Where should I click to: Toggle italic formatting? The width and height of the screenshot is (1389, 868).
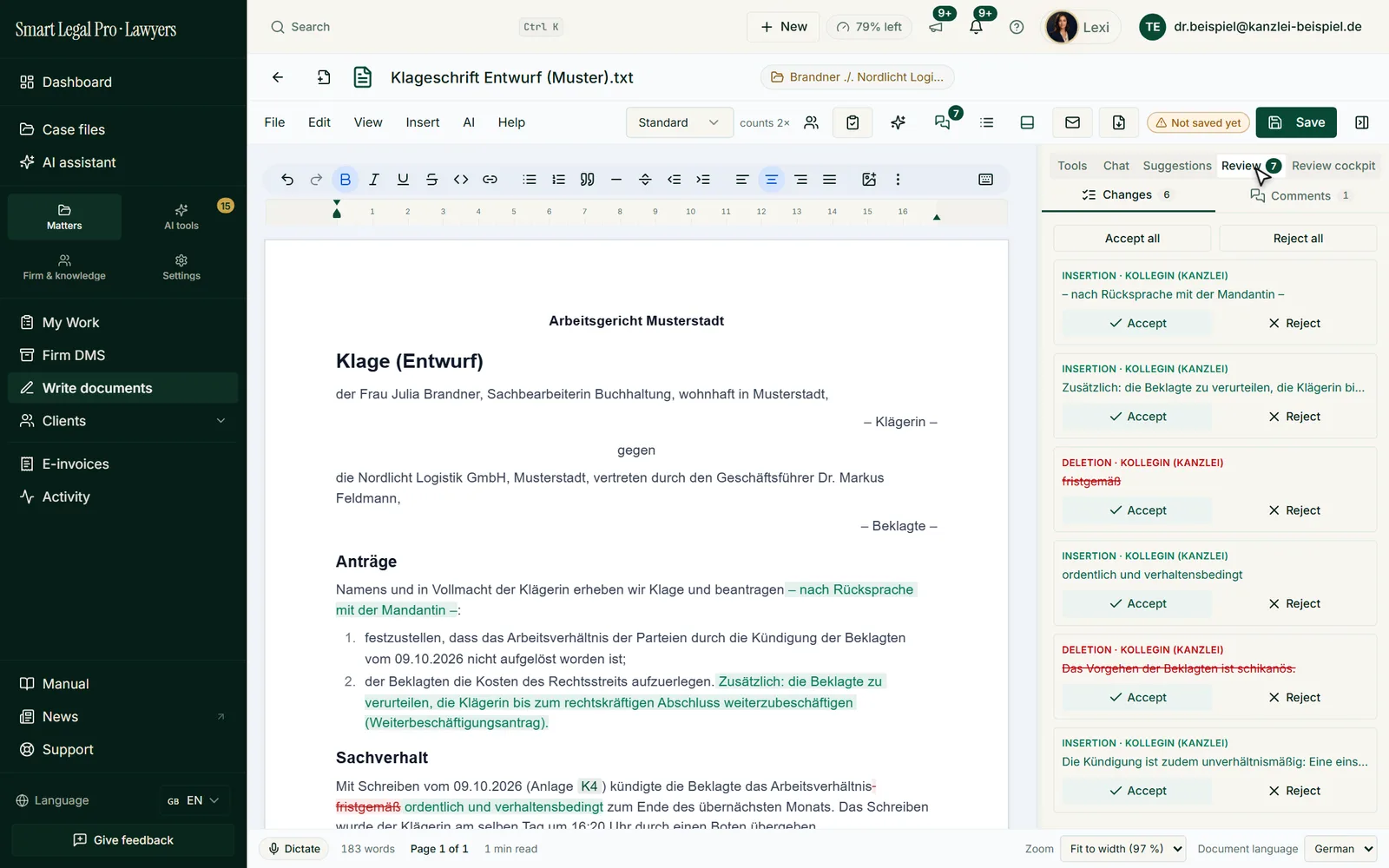374,180
